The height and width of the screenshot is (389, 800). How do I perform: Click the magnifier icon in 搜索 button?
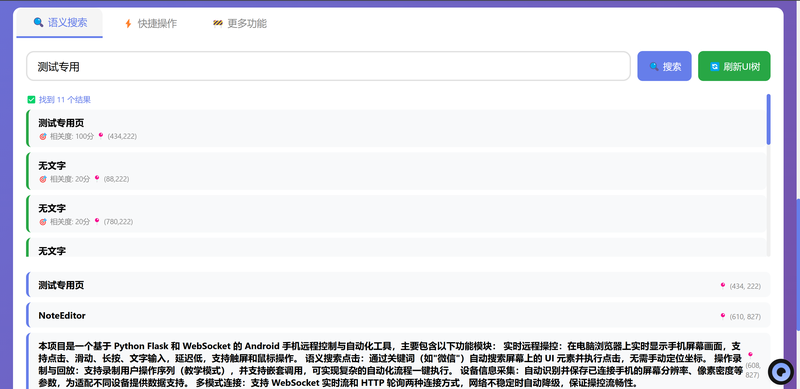pos(654,66)
